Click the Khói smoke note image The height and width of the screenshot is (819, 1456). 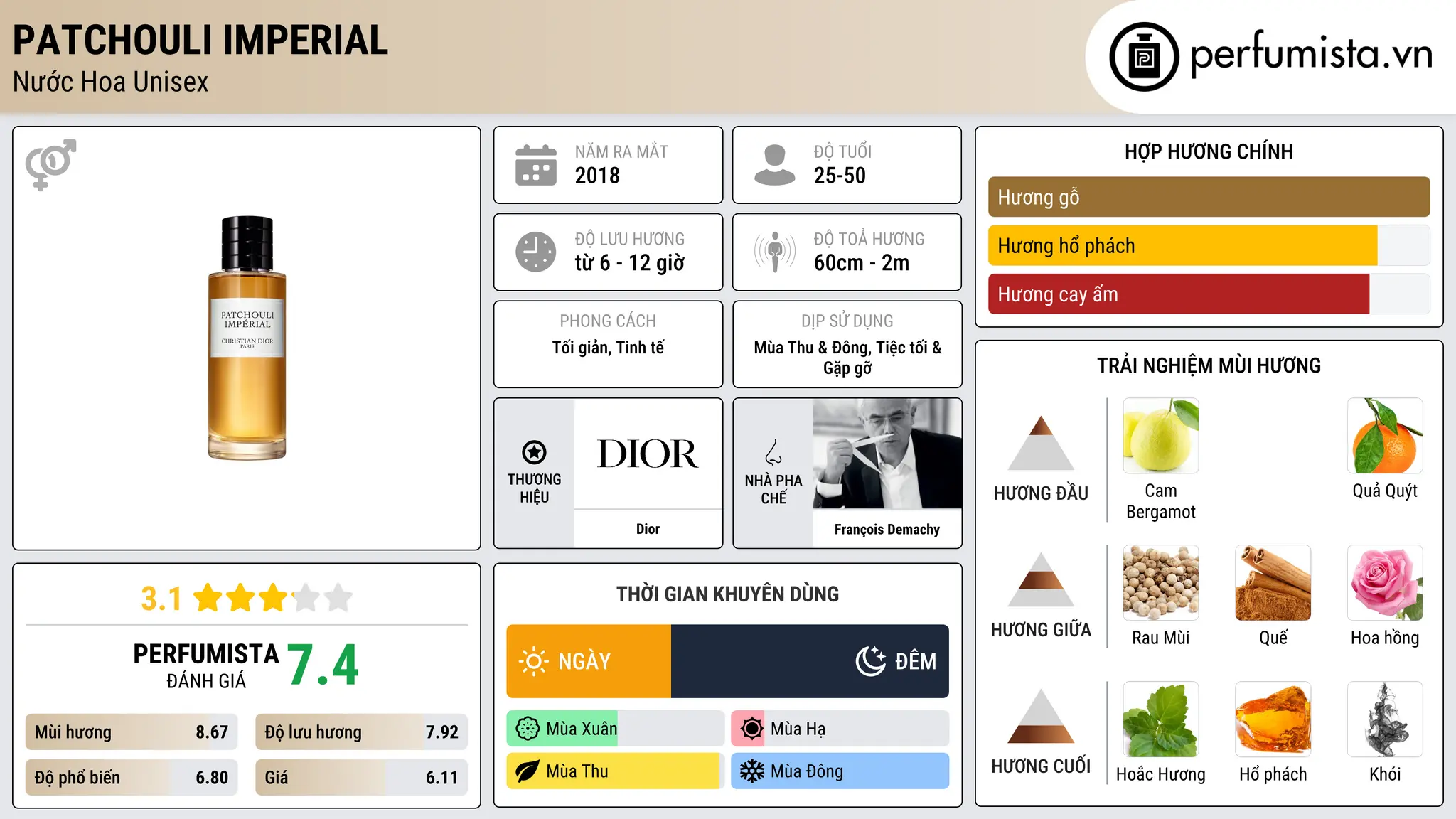point(1385,719)
